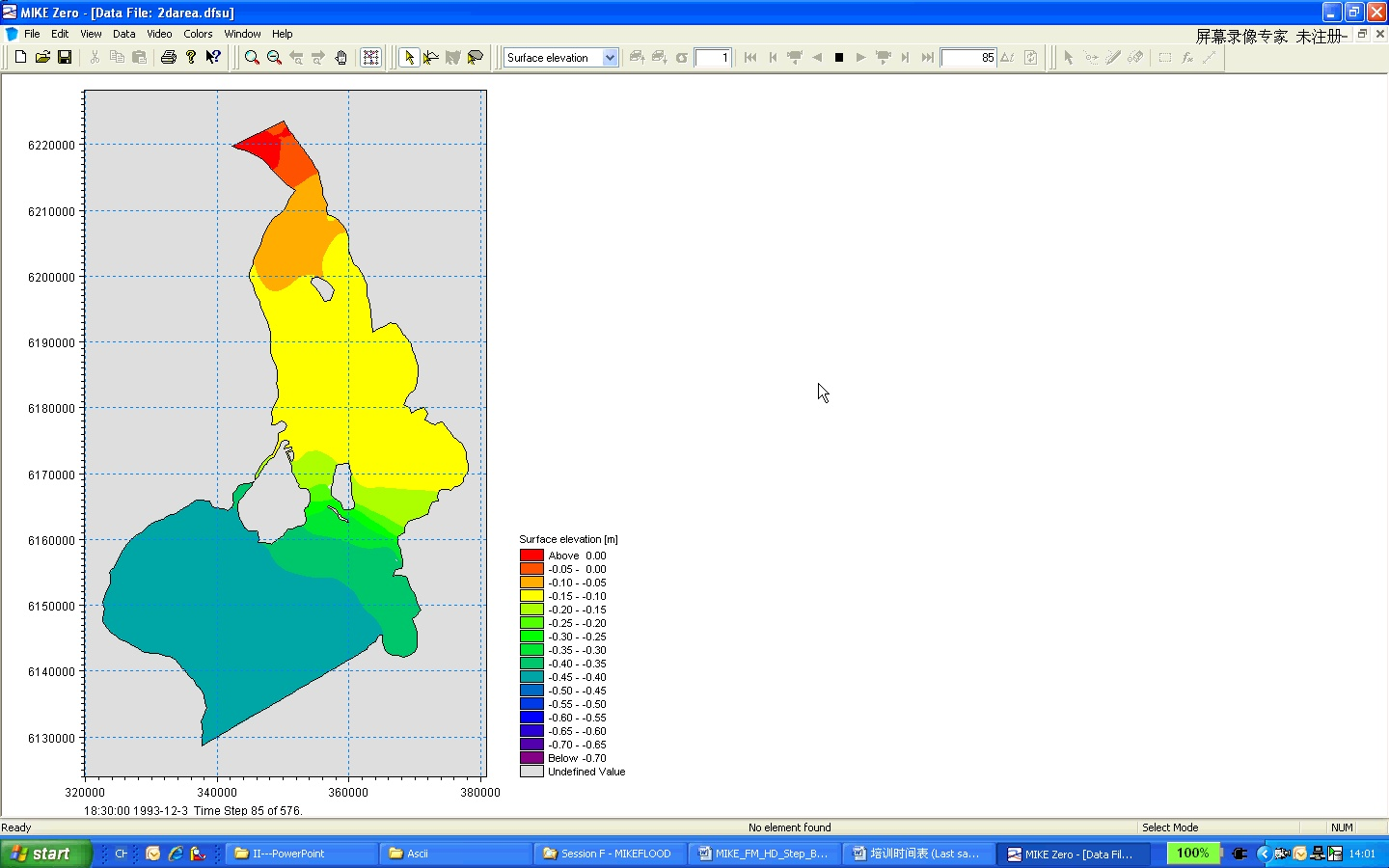Toggle the grid display button
Image resolution: width=1389 pixels, height=868 pixels.
pyautogui.click(x=370, y=58)
